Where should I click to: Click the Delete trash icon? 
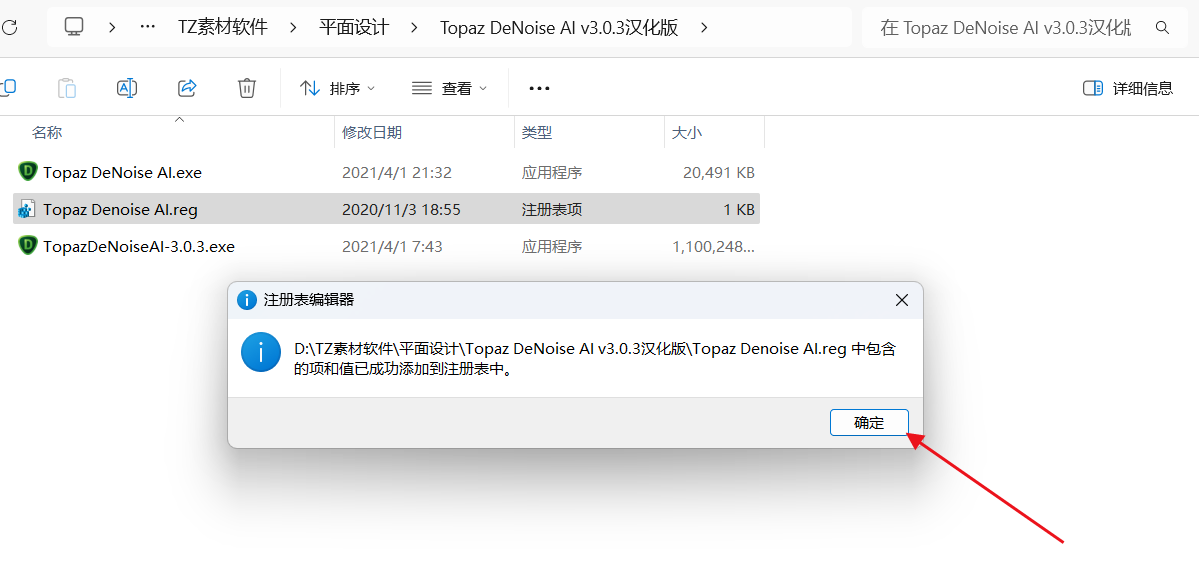(x=246, y=88)
